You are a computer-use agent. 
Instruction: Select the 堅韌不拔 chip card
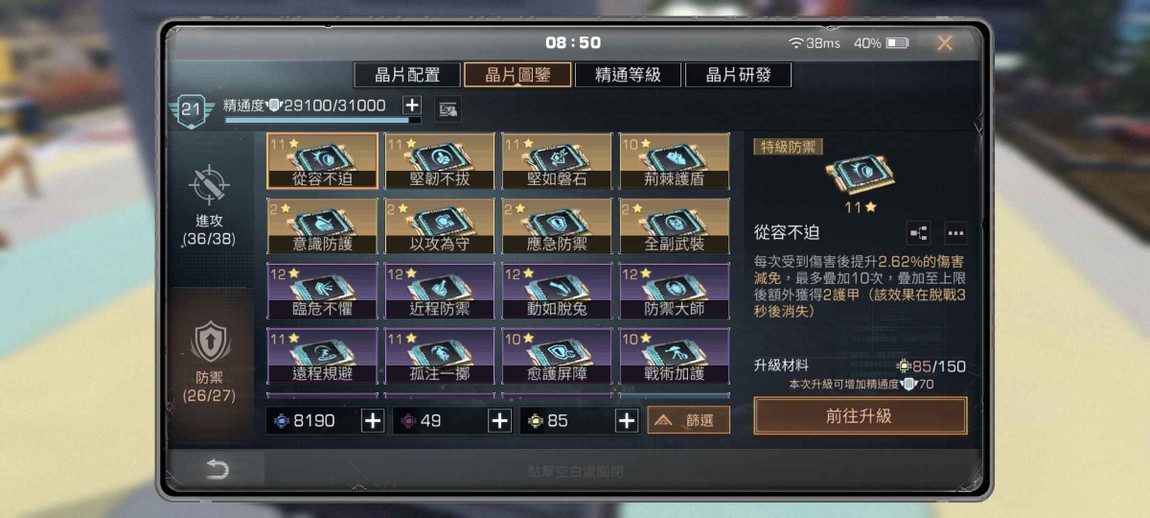click(439, 161)
